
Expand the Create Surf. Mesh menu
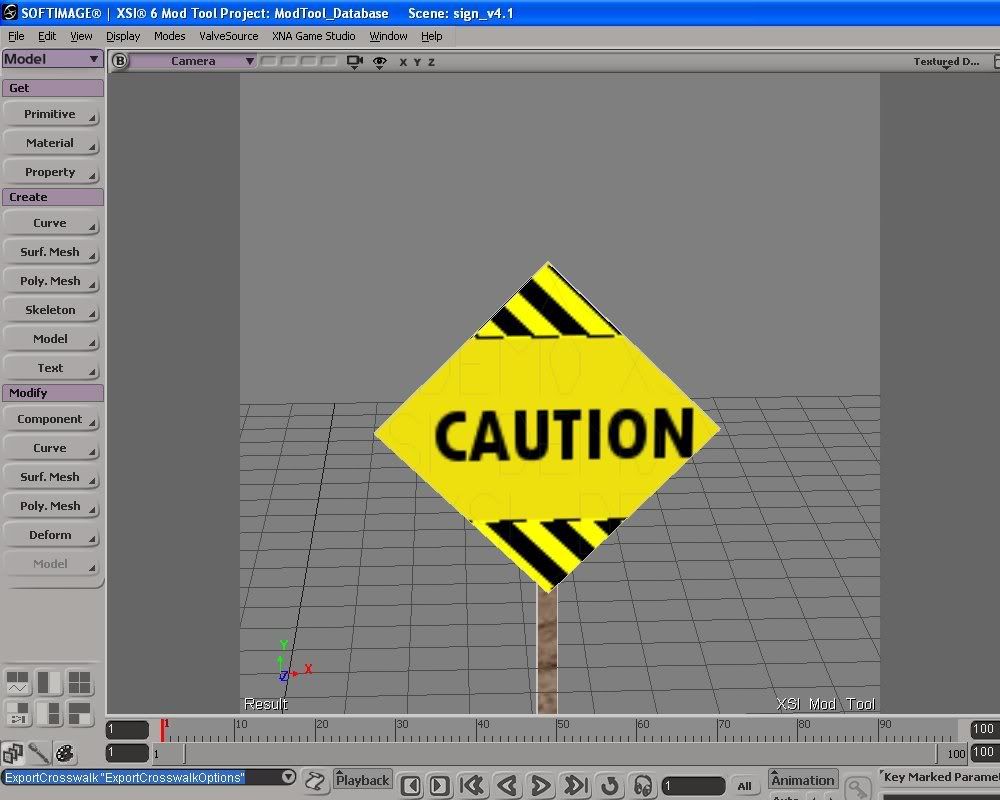[51, 252]
